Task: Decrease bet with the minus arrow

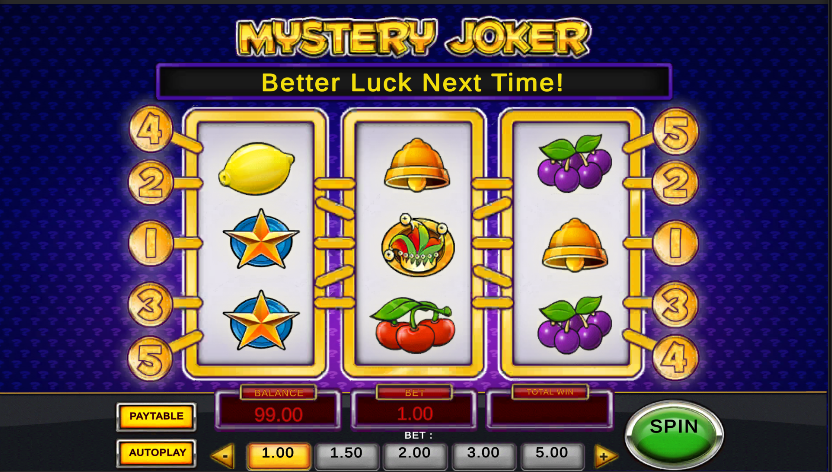Action: 224,456
